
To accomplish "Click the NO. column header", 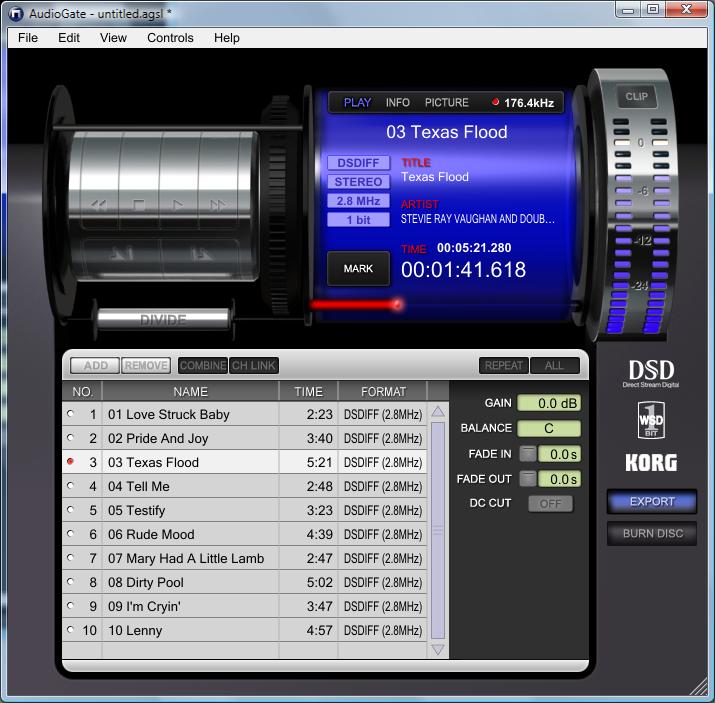I will pyautogui.click(x=83, y=392).
